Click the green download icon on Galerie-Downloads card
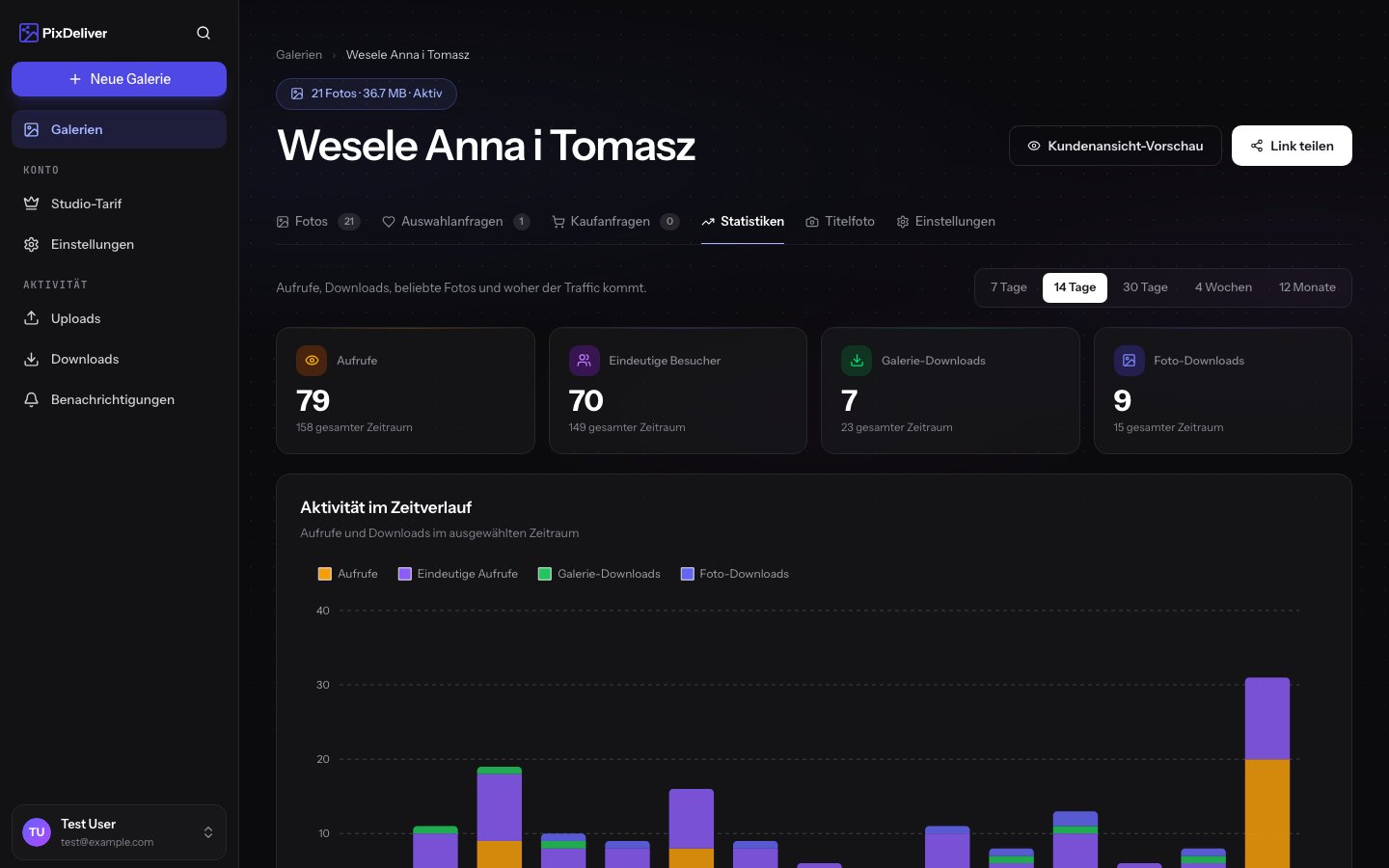The height and width of the screenshot is (868, 1389). tap(857, 361)
